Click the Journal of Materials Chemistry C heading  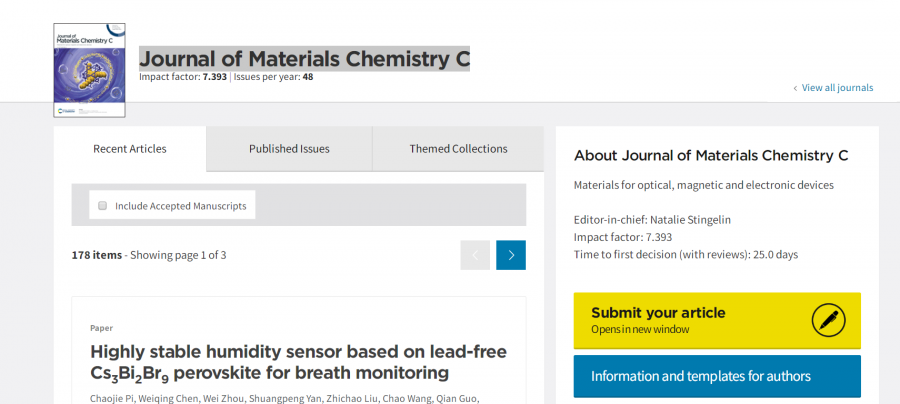pos(304,59)
